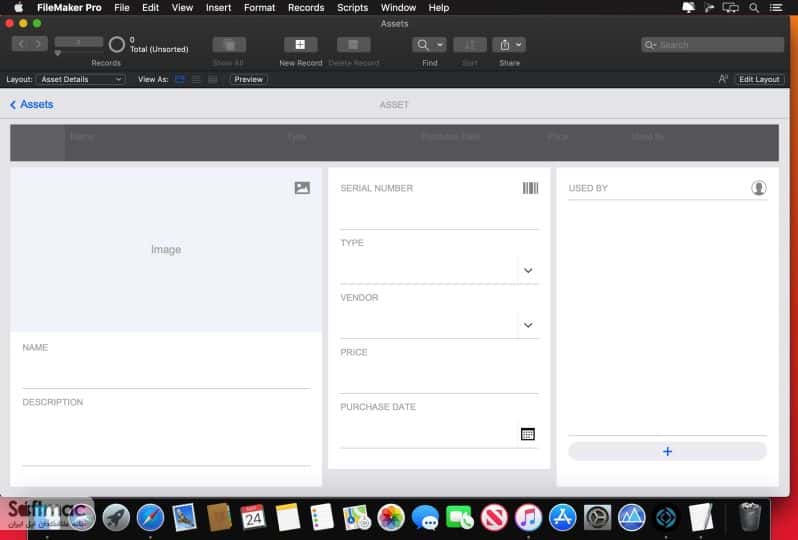Open the App Store in the Dock
The height and width of the screenshot is (540, 798).
point(562,518)
